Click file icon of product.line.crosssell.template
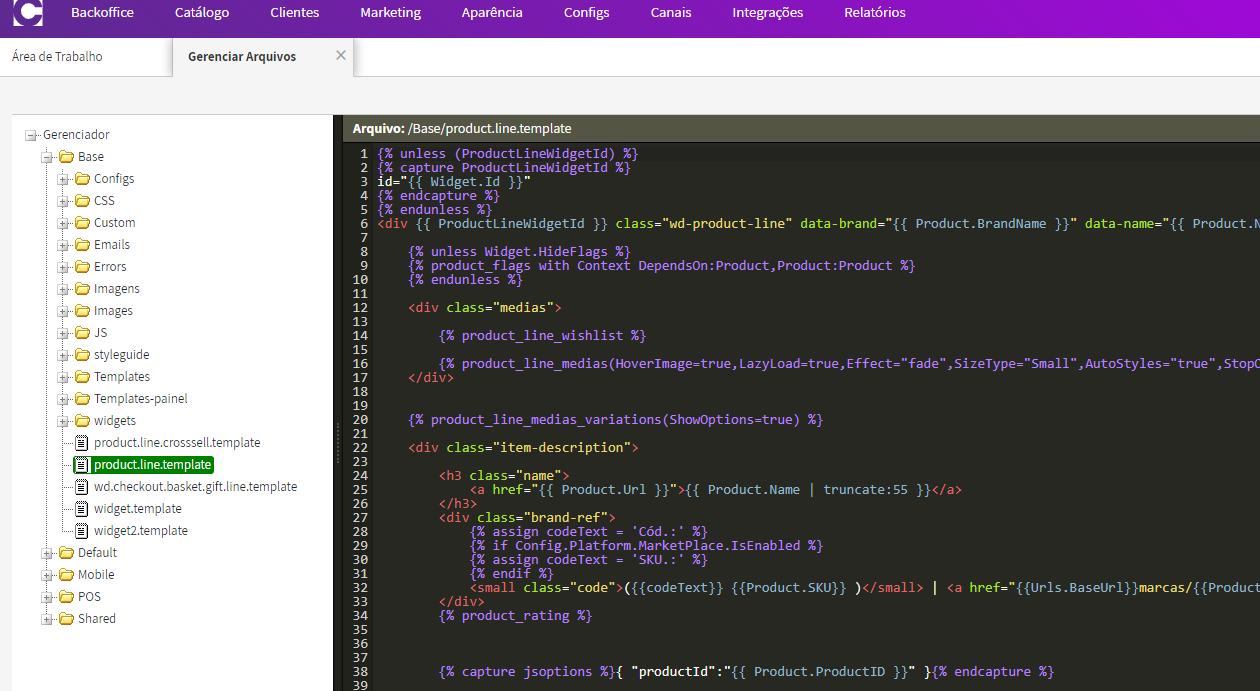The height and width of the screenshot is (691, 1260). click(x=82, y=443)
